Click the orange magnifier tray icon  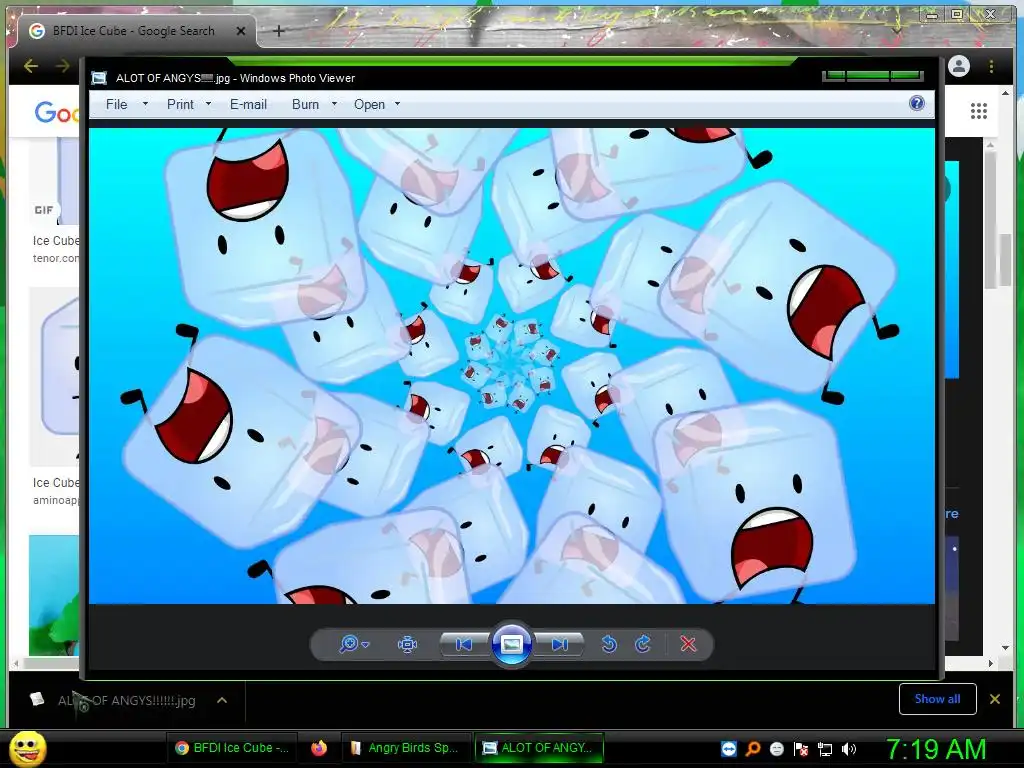click(753, 749)
